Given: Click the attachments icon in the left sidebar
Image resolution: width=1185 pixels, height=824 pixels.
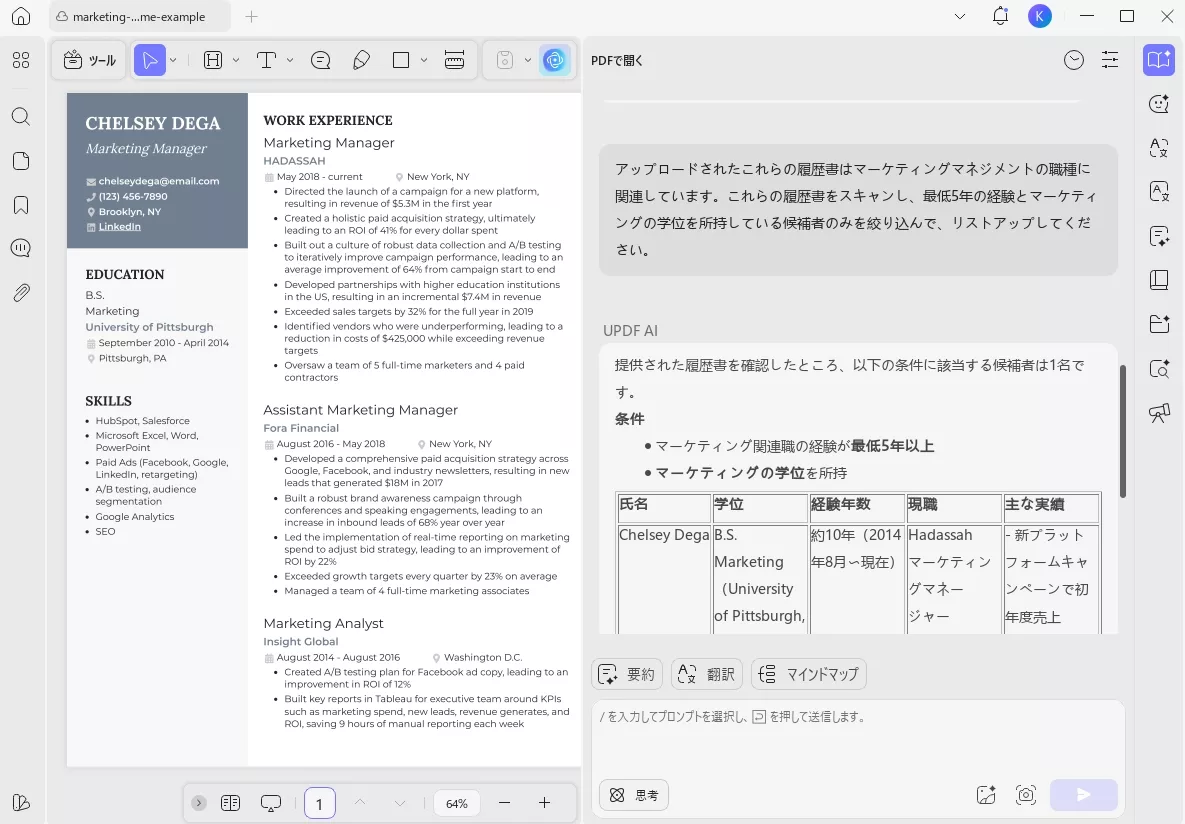Looking at the screenshot, I should tap(20, 292).
